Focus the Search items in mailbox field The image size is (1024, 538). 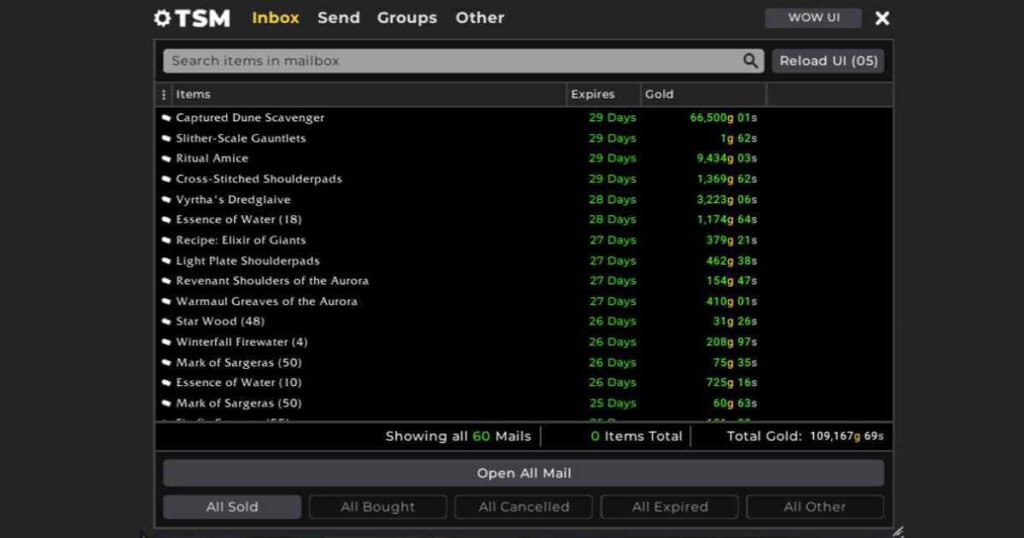(x=450, y=61)
